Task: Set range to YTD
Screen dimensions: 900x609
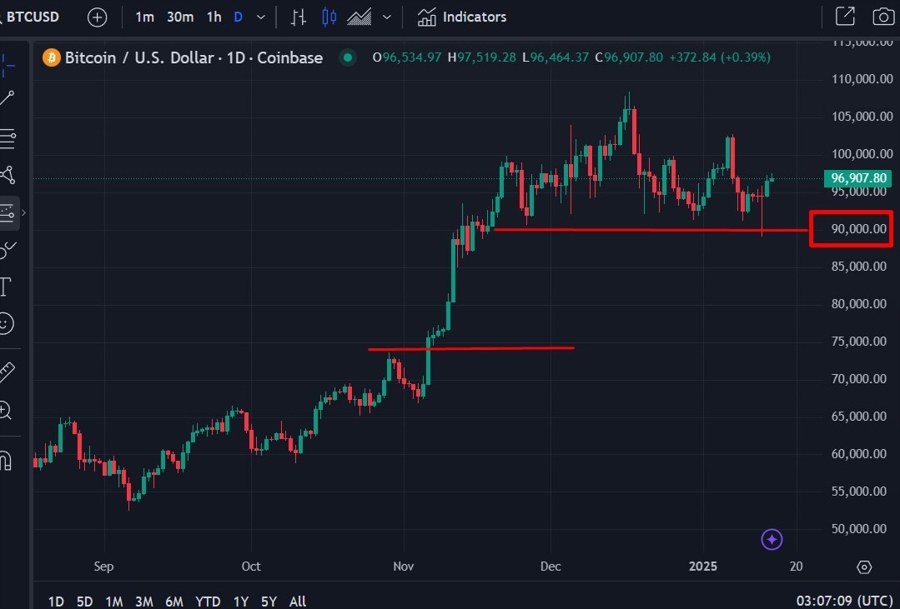Action: (208, 601)
